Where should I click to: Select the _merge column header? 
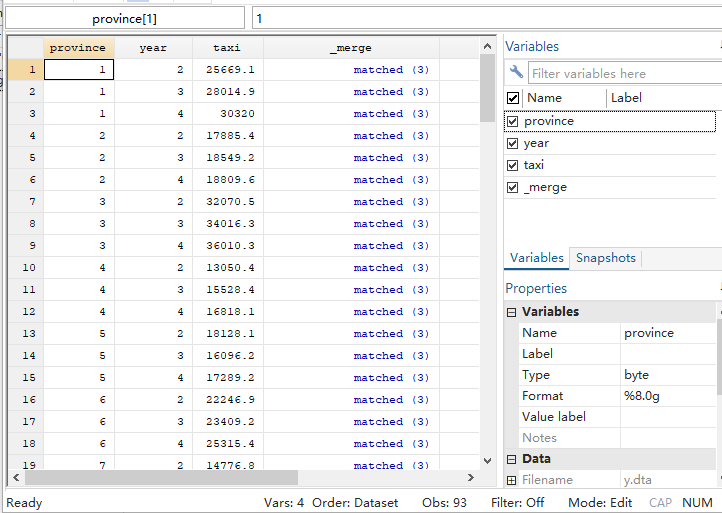[351, 48]
